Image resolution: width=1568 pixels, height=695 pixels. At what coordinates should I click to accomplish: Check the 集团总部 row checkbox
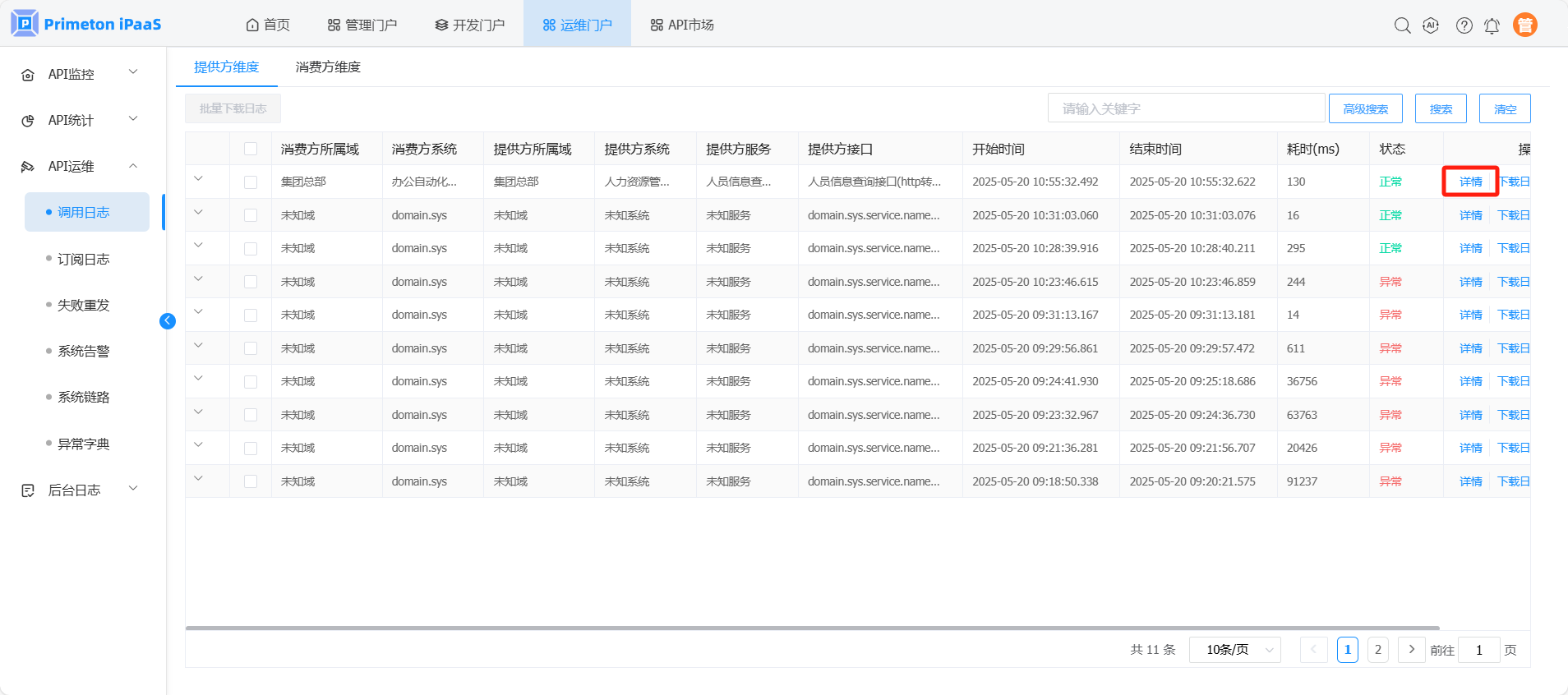[251, 182]
